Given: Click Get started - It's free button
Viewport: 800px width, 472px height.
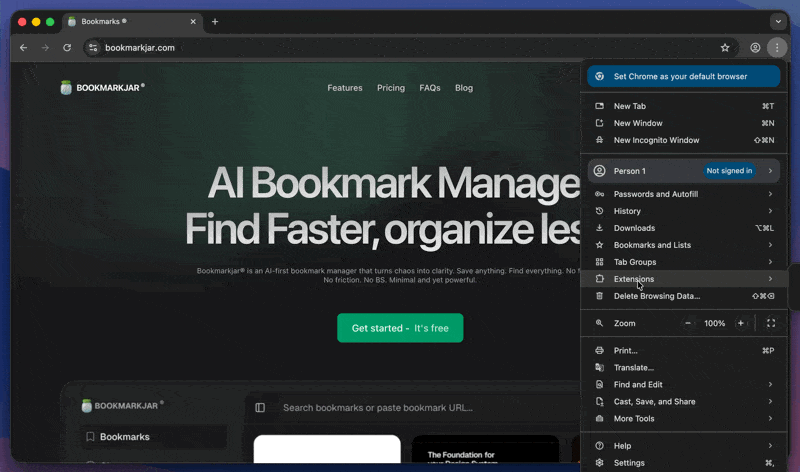Looking at the screenshot, I should (400, 328).
